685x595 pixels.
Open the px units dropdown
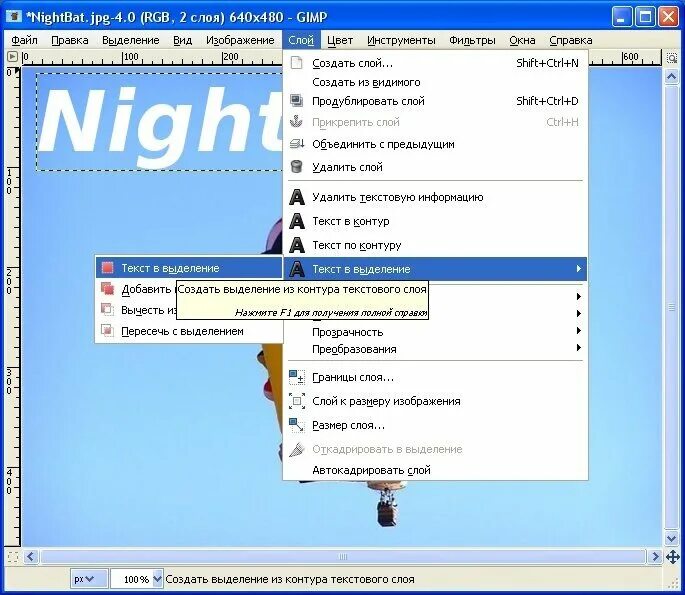[89, 579]
